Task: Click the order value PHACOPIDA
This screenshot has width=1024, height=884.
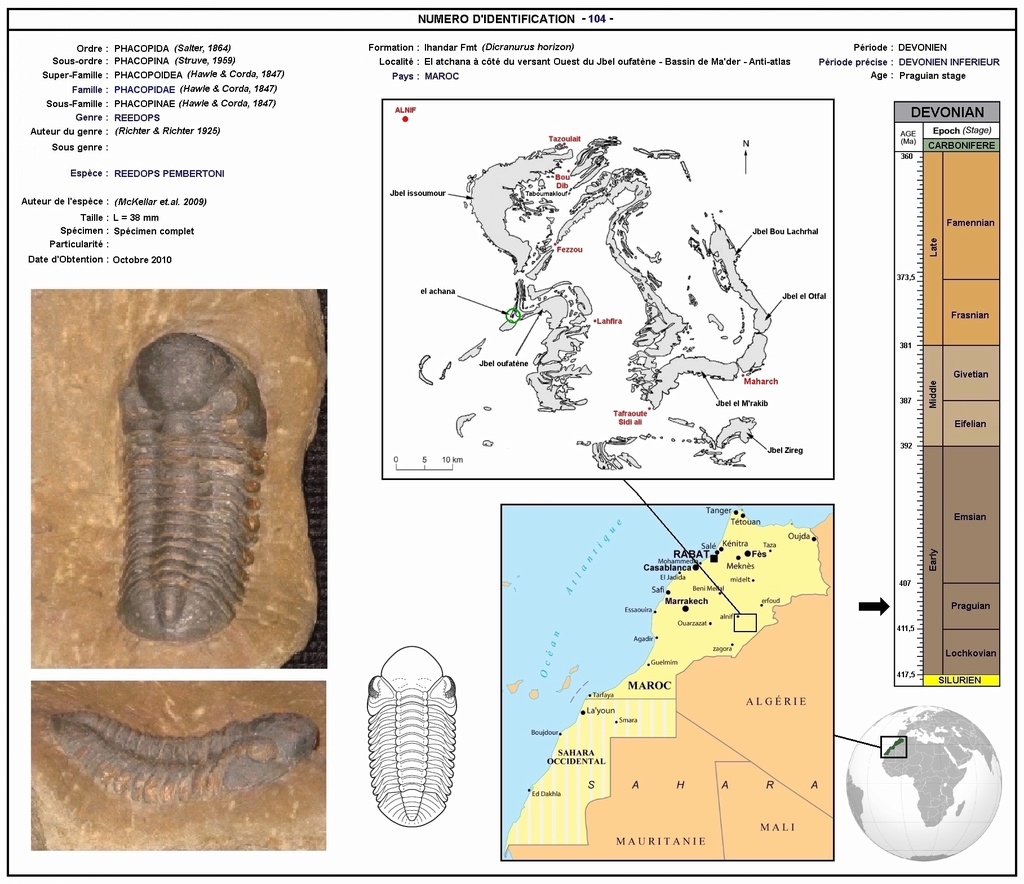Action: pos(142,48)
